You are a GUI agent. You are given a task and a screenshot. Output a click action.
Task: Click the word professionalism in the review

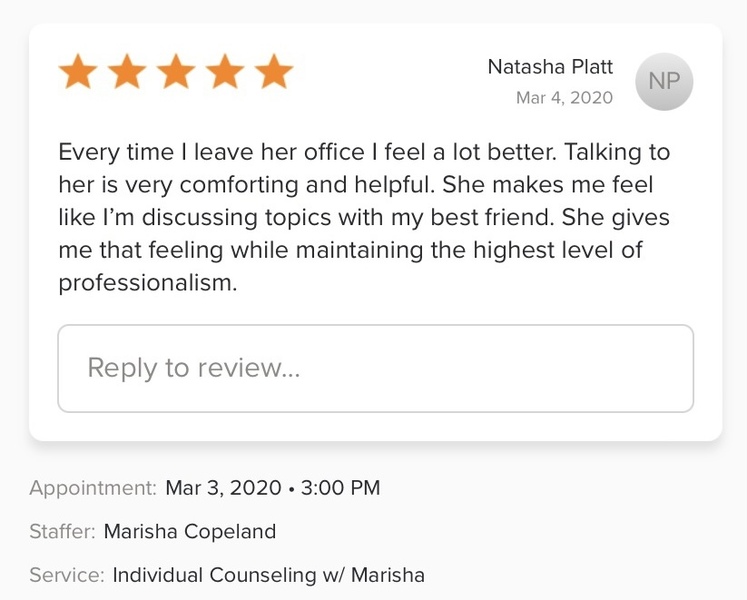(147, 283)
